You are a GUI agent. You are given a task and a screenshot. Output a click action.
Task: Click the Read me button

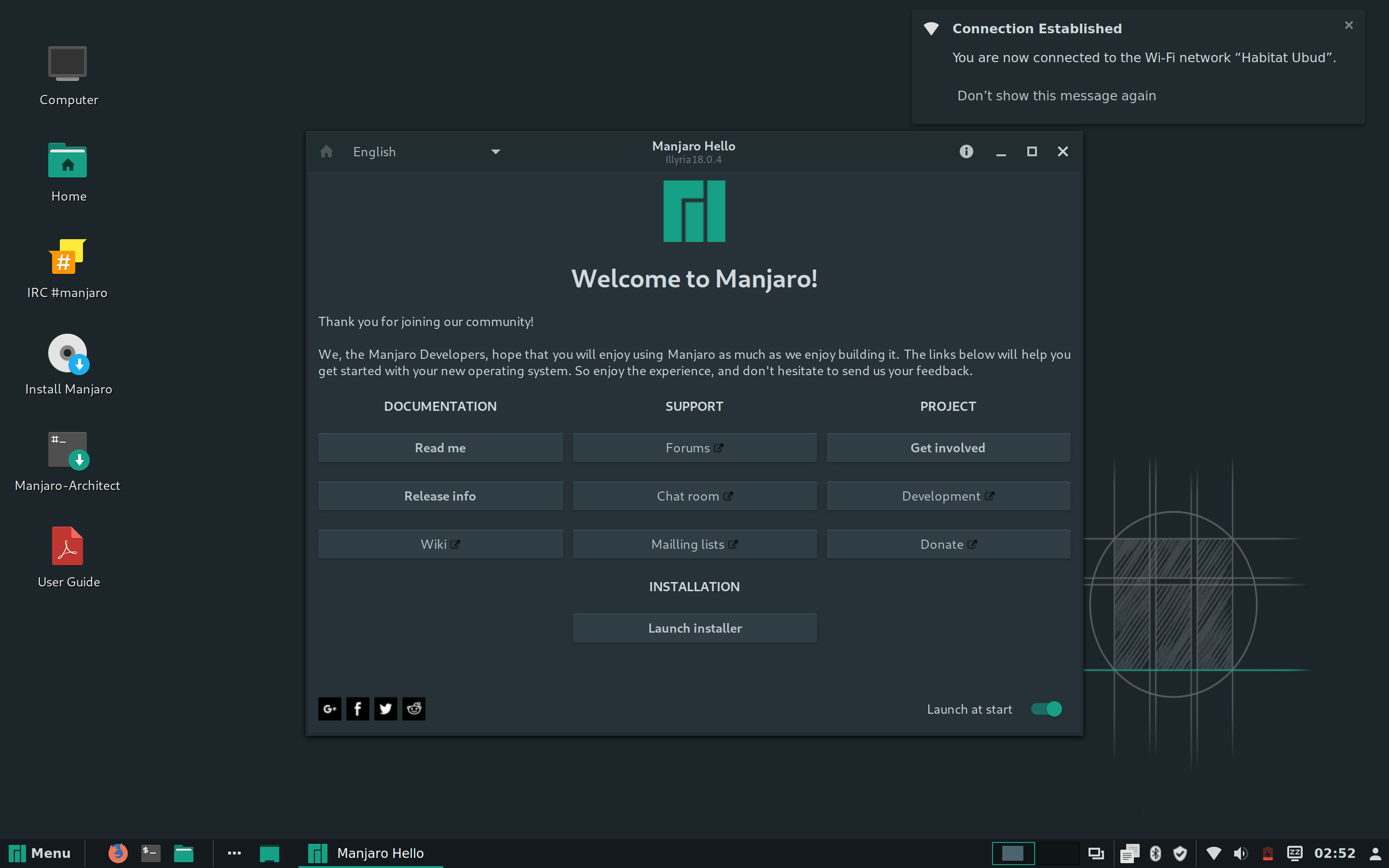[x=440, y=448]
